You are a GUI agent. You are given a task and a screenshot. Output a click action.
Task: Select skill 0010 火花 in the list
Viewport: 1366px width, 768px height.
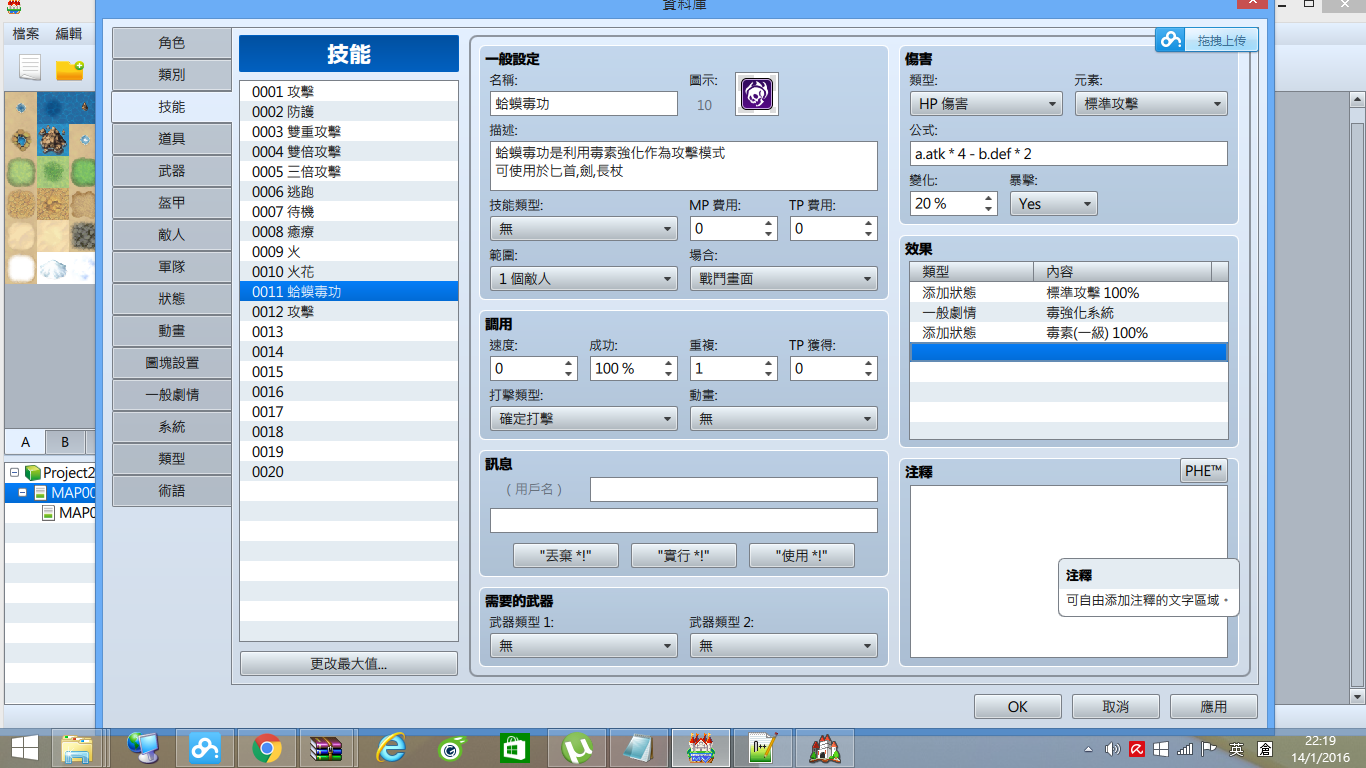[x=349, y=272]
